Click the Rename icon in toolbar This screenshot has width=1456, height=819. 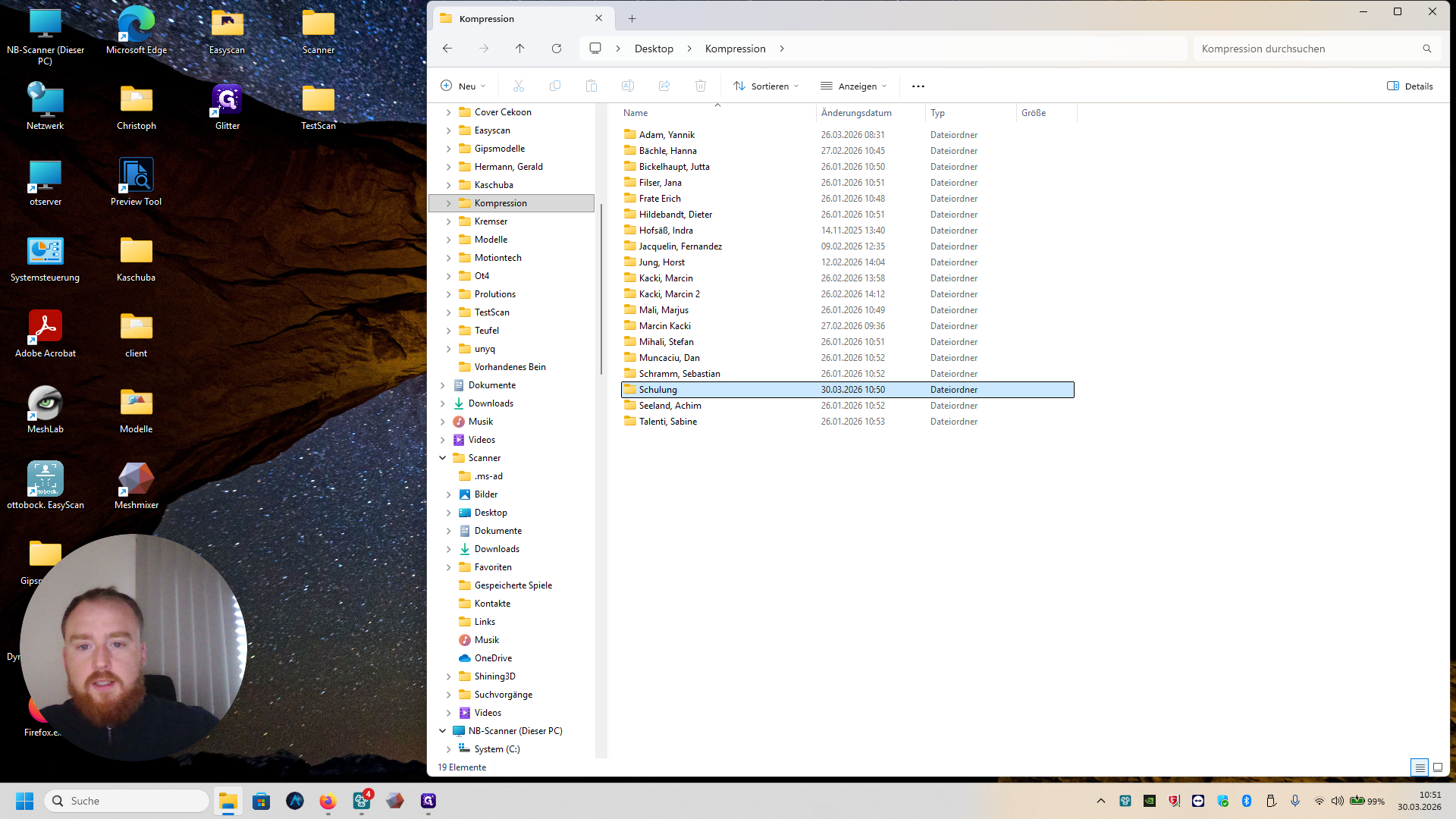(x=628, y=86)
